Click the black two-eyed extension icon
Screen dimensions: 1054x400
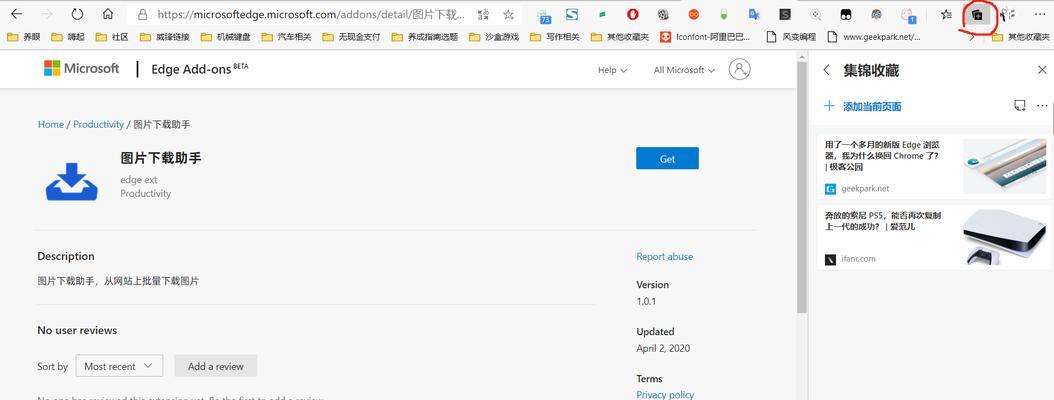[846, 14]
